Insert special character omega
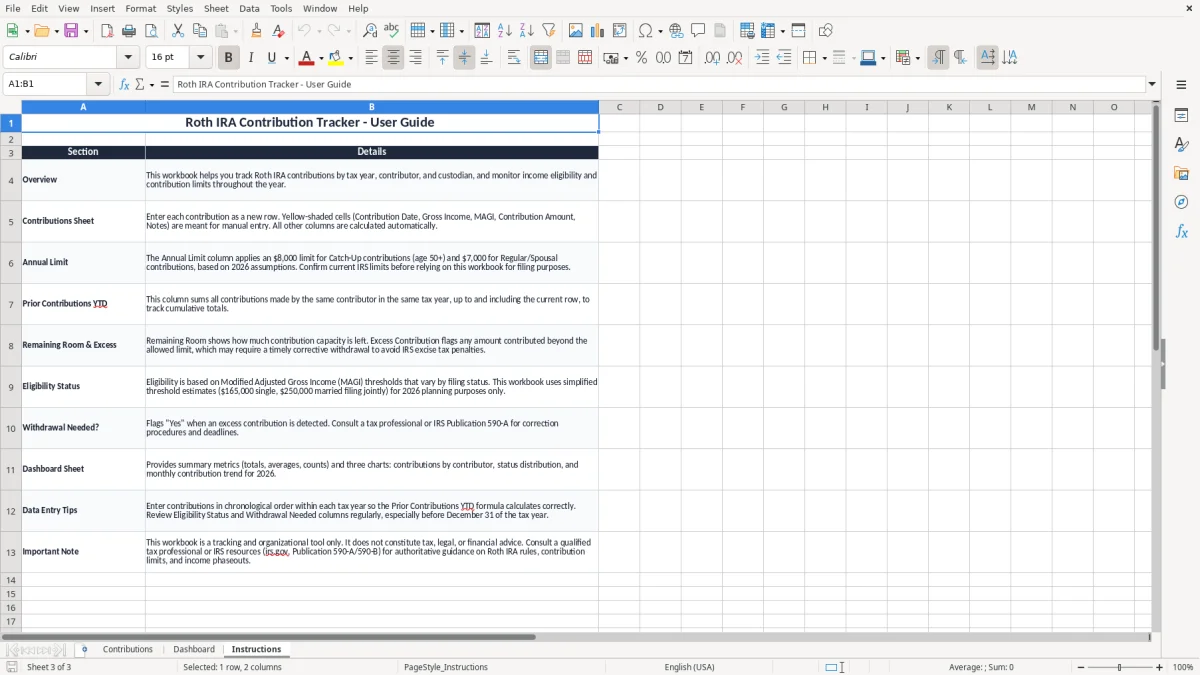The width and height of the screenshot is (1200, 675). [645, 31]
